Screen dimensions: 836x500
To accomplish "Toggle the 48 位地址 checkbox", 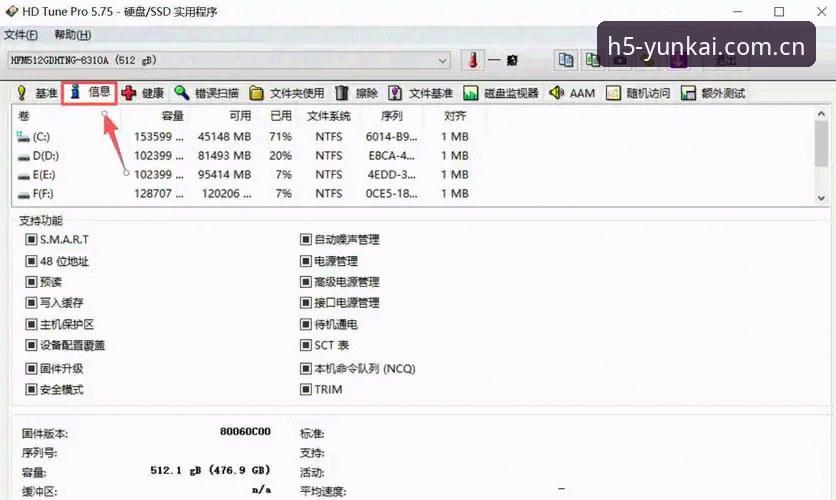I will point(31,261).
